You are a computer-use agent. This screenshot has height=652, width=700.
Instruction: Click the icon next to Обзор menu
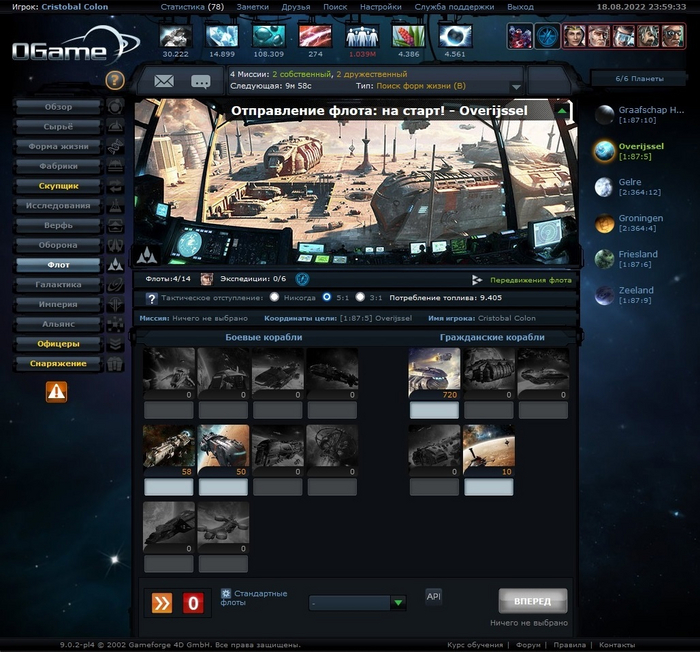tap(115, 107)
